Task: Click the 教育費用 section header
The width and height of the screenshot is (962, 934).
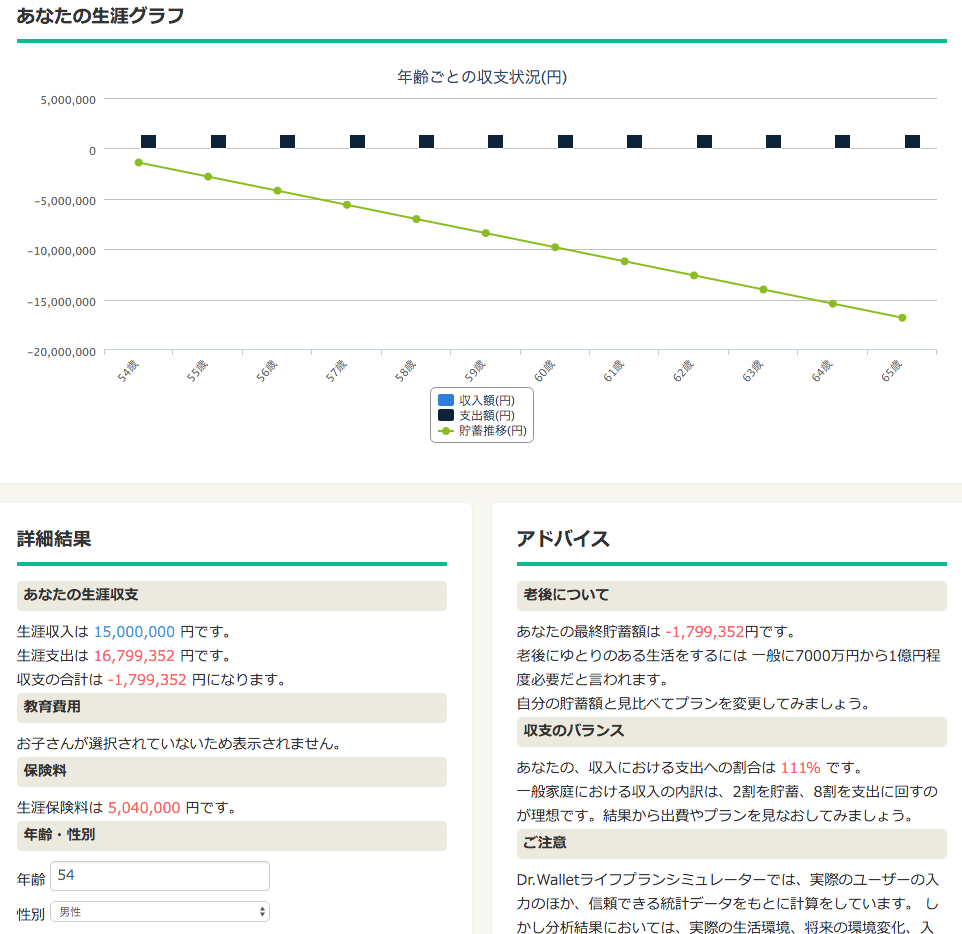Action: [x=232, y=708]
